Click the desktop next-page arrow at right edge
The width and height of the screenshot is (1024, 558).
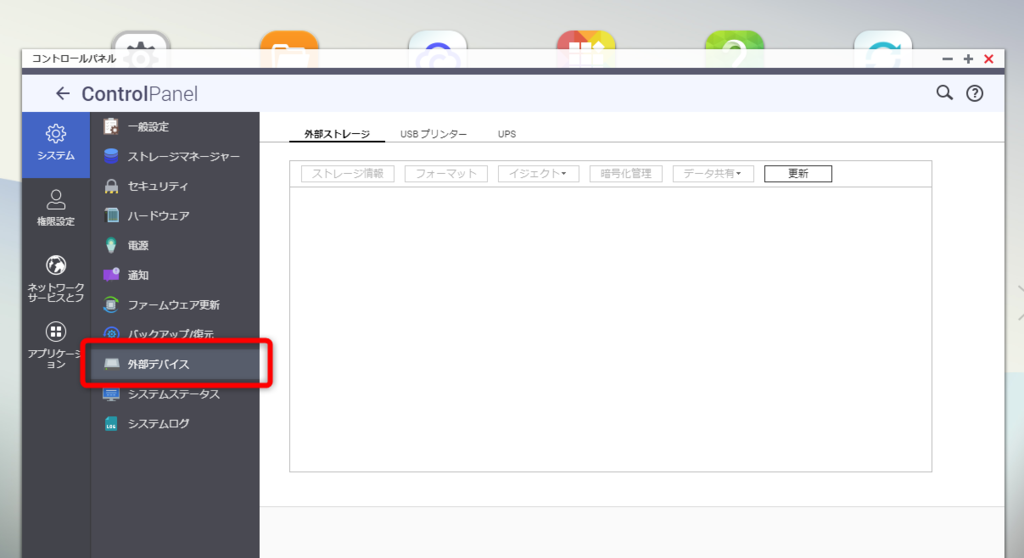(1019, 303)
